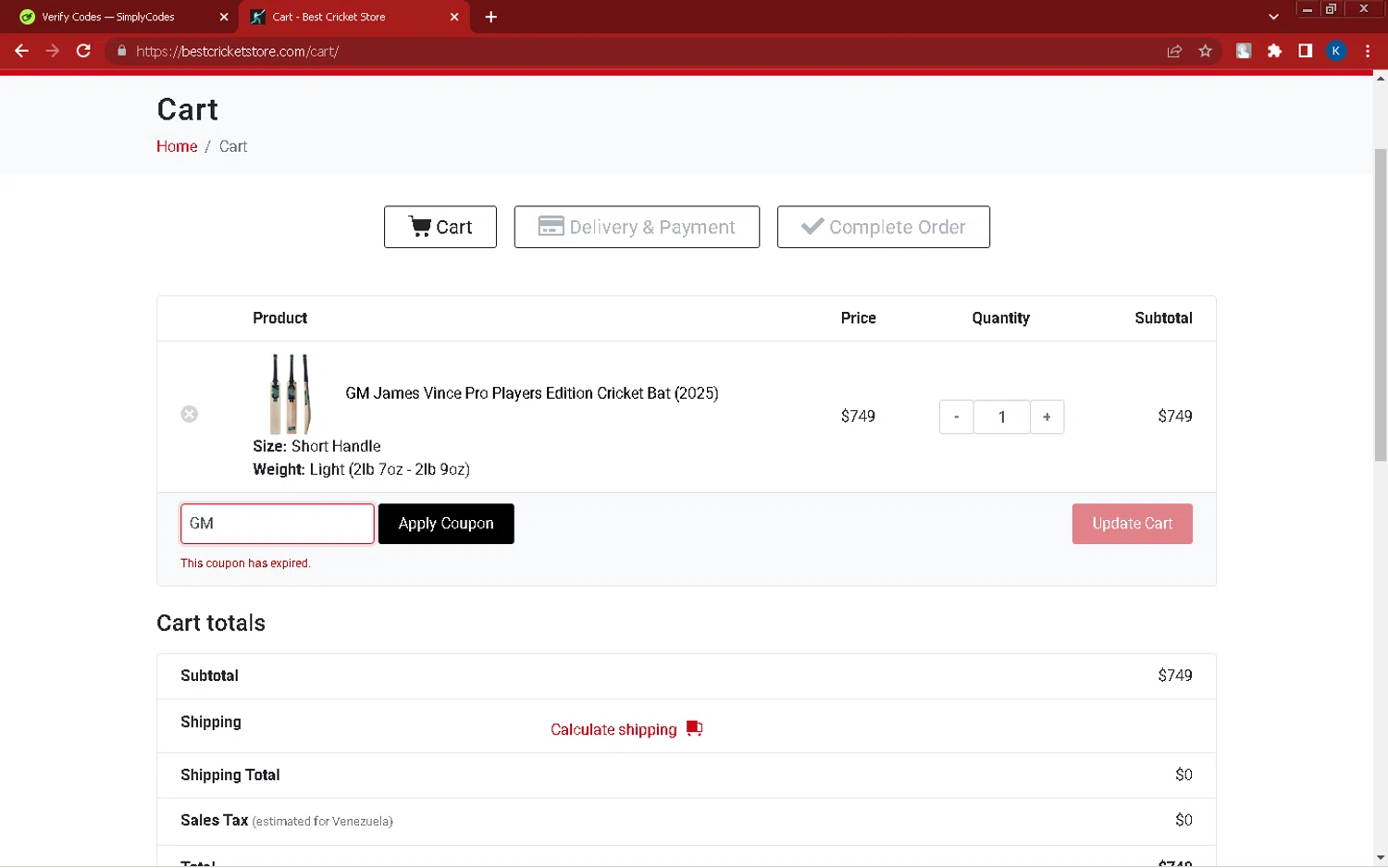The height and width of the screenshot is (868, 1388).
Task: Open the Extensions puzzle icon
Action: [1274, 51]
